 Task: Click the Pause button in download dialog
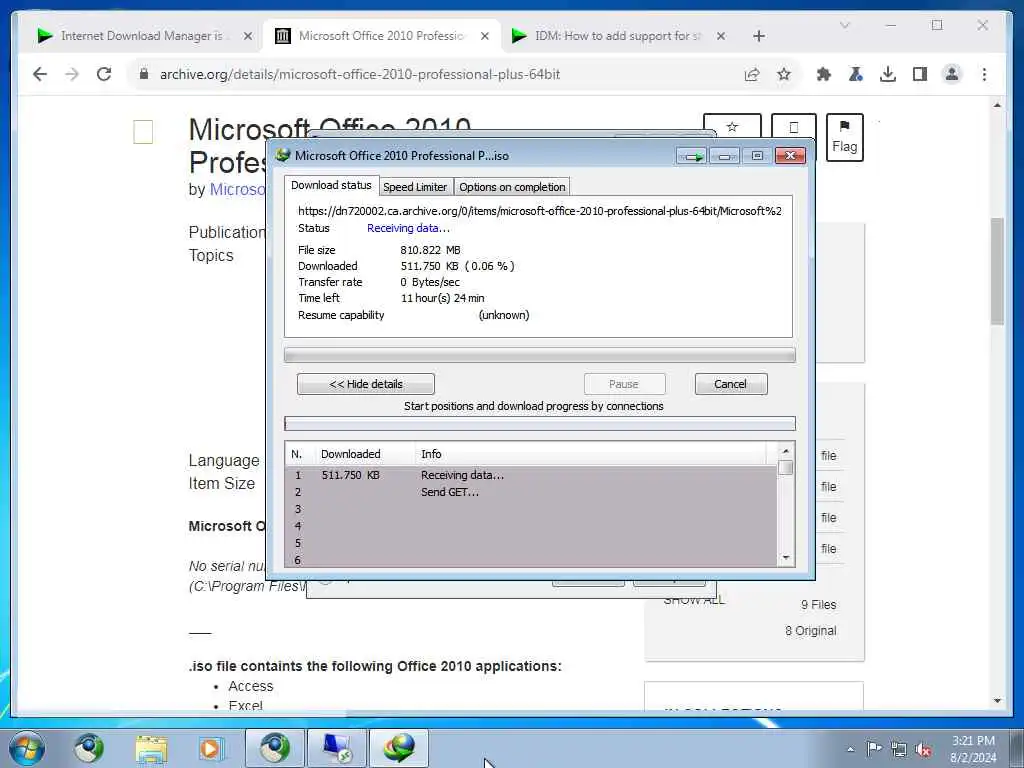(x=624, y=384)
